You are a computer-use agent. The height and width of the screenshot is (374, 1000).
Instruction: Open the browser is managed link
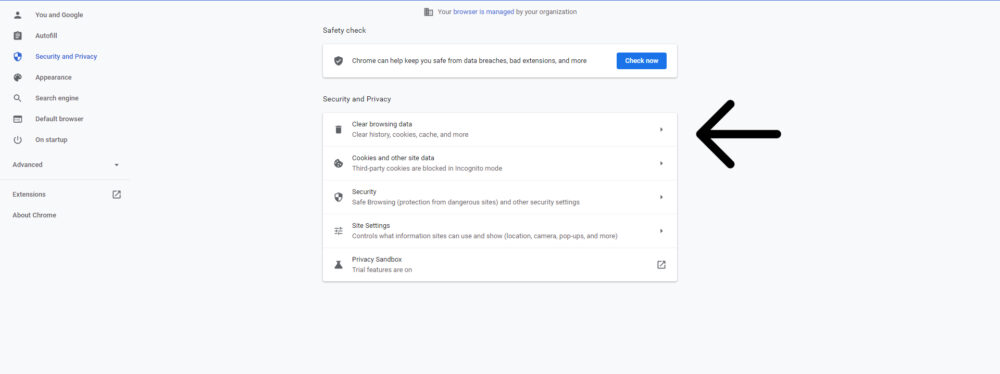[483, 12]
